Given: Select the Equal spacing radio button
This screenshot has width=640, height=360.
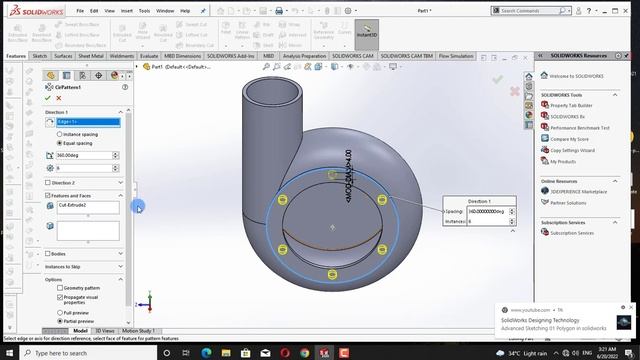Looking at the screenshot, I should click(x=60, y=143).
